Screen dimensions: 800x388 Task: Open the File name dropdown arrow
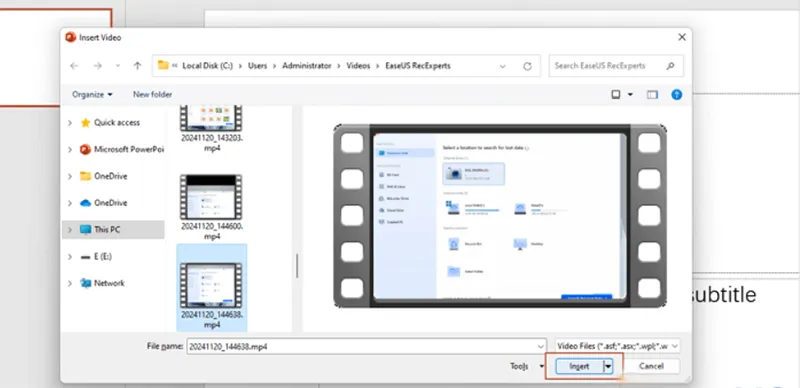point(541,346)
